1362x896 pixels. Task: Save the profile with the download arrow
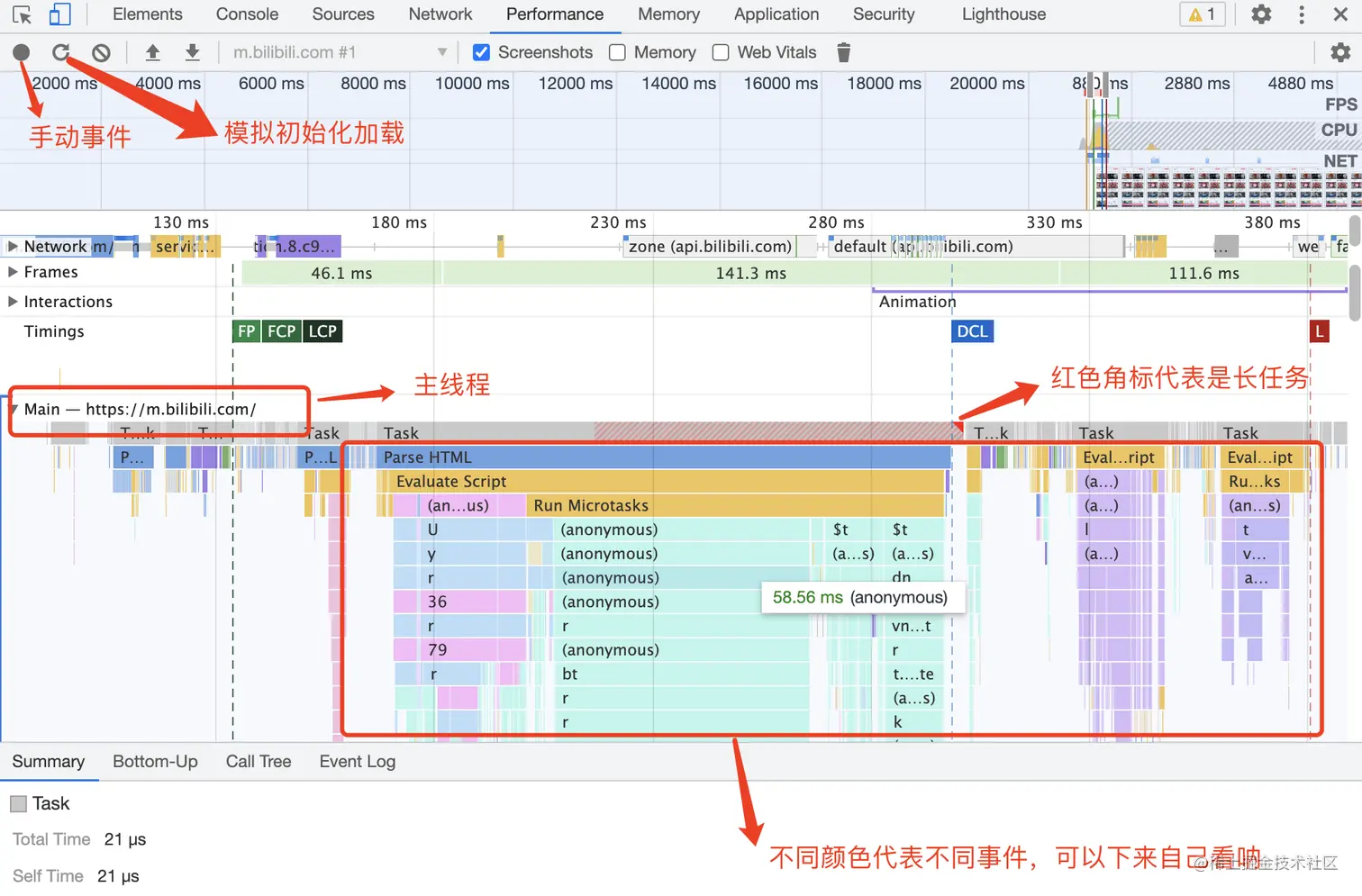click(x=193, y=52)
